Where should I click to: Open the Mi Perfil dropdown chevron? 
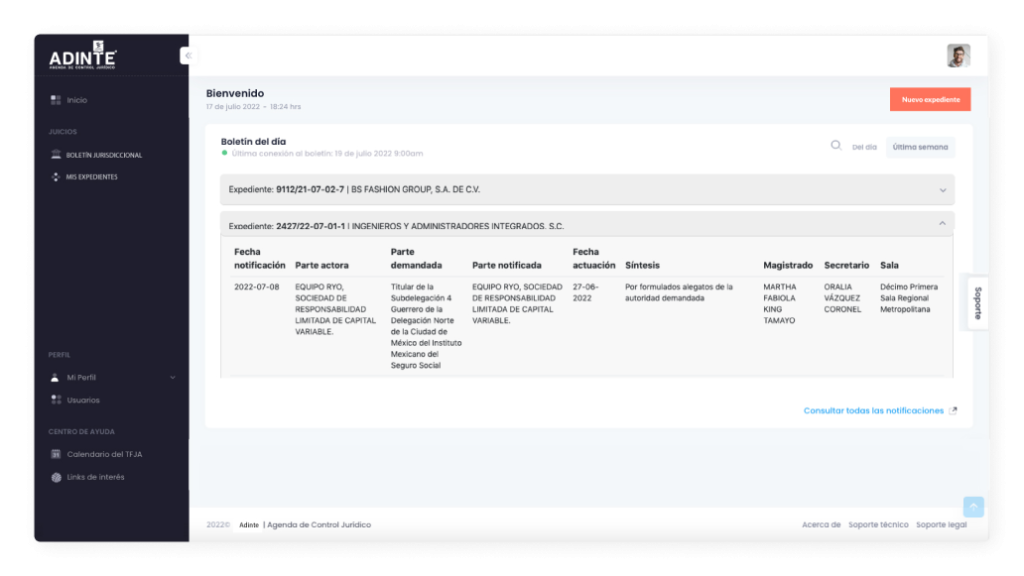(172, 377)
